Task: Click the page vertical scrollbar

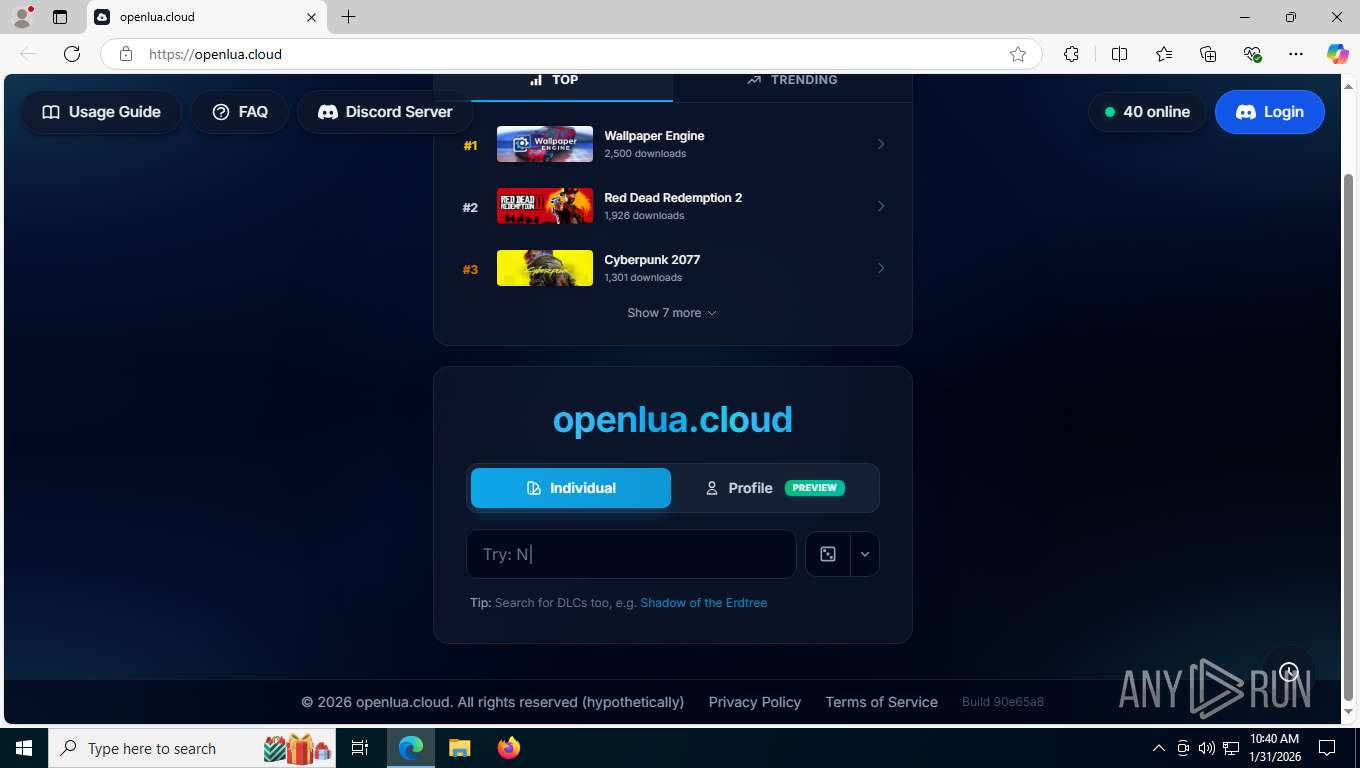Action: pos(1348,436)
